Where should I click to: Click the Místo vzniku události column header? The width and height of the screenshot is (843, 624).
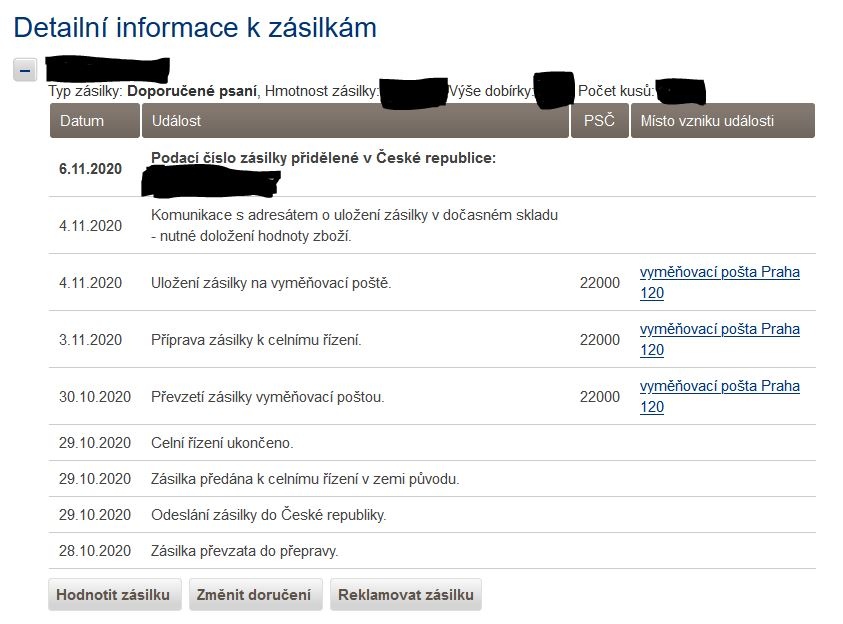(x=722, y=121)
